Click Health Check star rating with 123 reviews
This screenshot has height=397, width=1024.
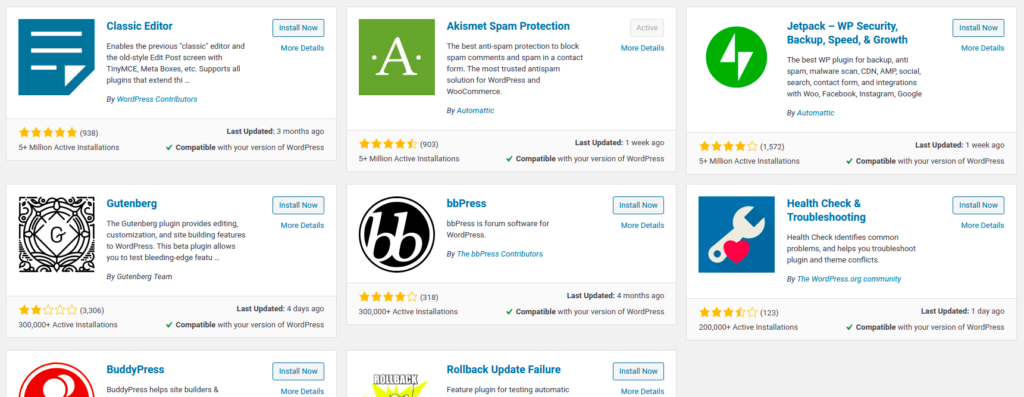(x=728, y=312)
